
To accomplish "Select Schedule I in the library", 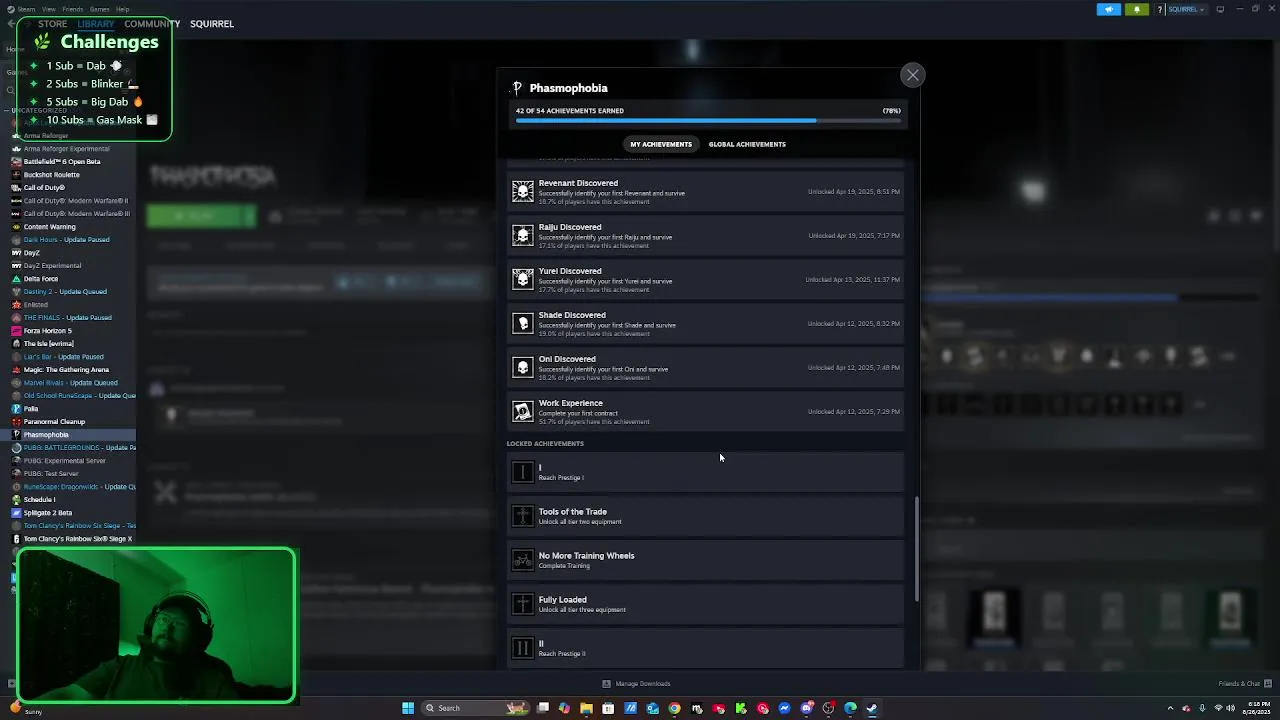I will tap(40, 499).
